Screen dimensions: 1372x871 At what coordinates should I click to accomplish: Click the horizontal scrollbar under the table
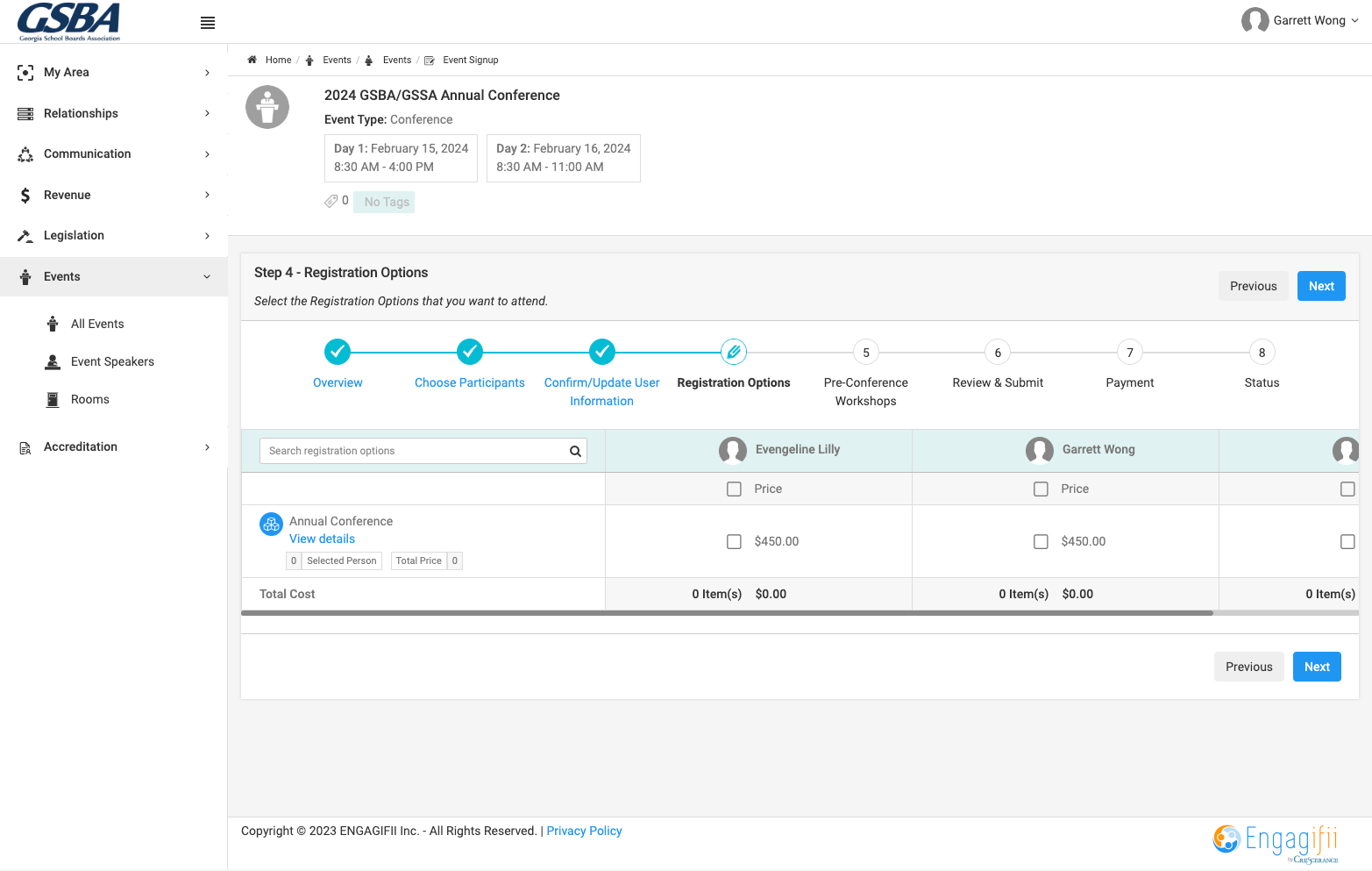727,613
